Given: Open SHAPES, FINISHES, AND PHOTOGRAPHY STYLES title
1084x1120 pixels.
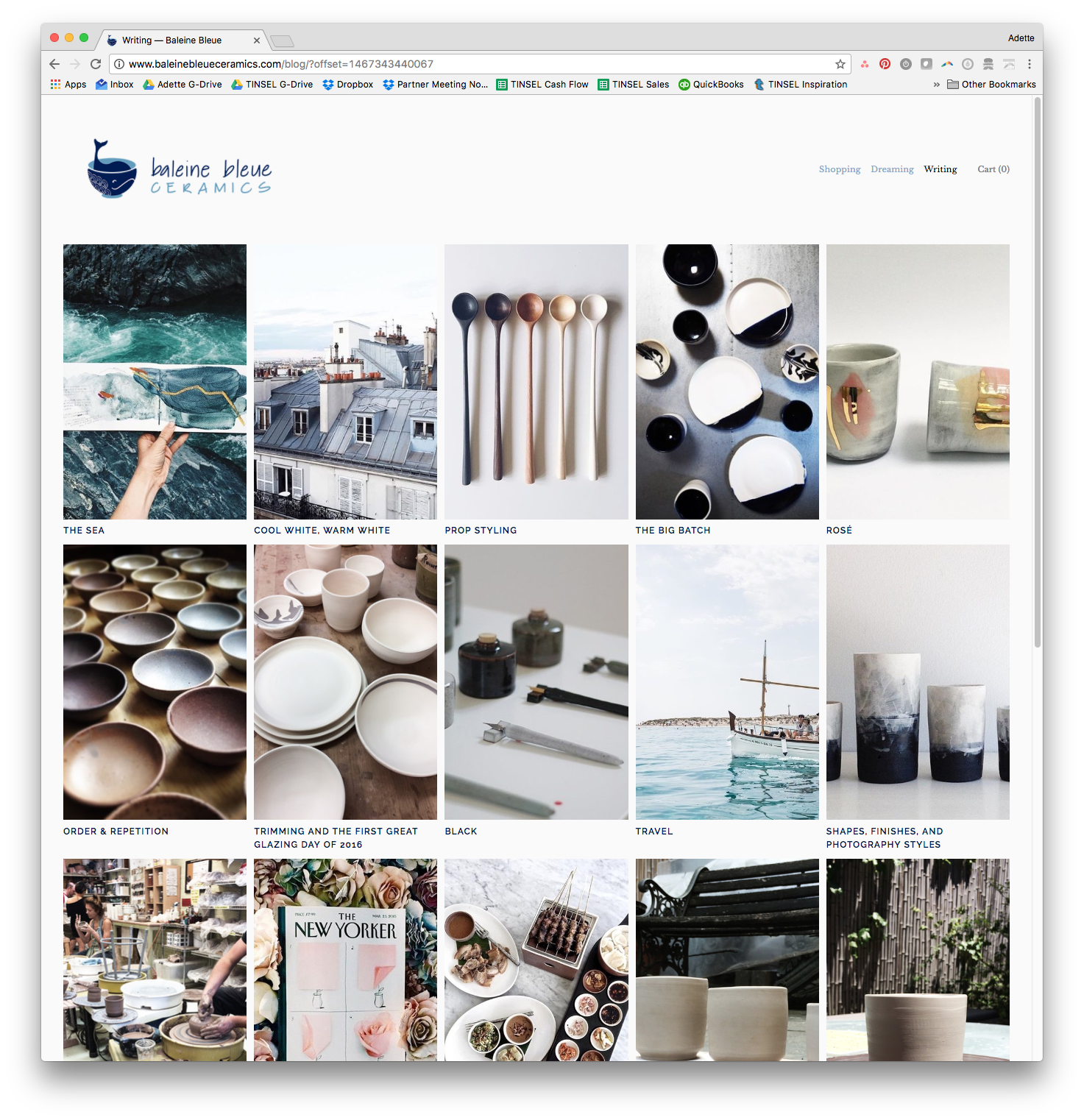Looking at the screenshot, I should pyautogui.click(x=885, y=838).
